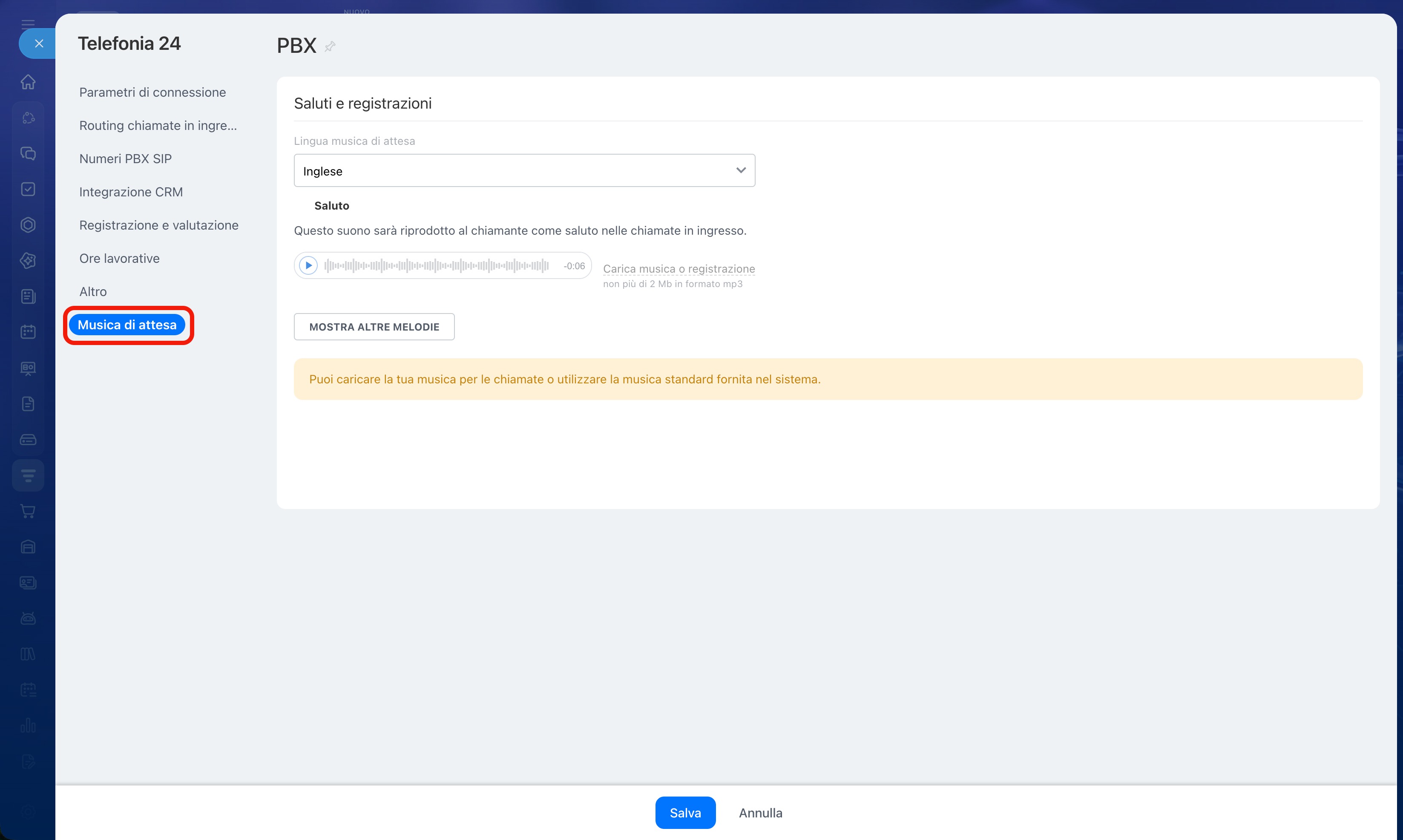Close the Telefonia 24 side panel
Image resolution: width=1403 pixels, height=840 pixels.
pos(38,43)
